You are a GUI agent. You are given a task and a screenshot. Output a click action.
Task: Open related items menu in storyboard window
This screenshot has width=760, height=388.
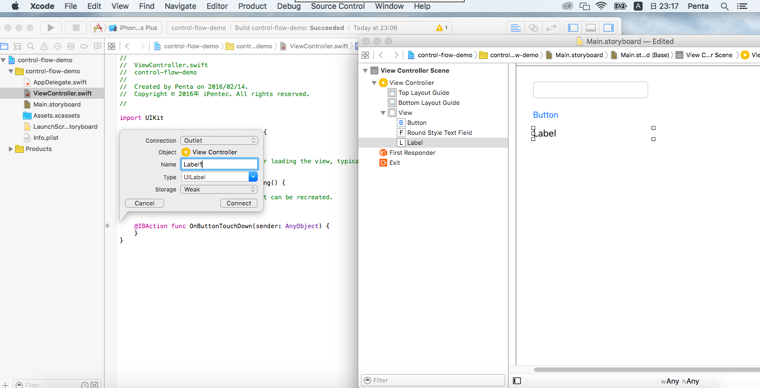[365, 55]
